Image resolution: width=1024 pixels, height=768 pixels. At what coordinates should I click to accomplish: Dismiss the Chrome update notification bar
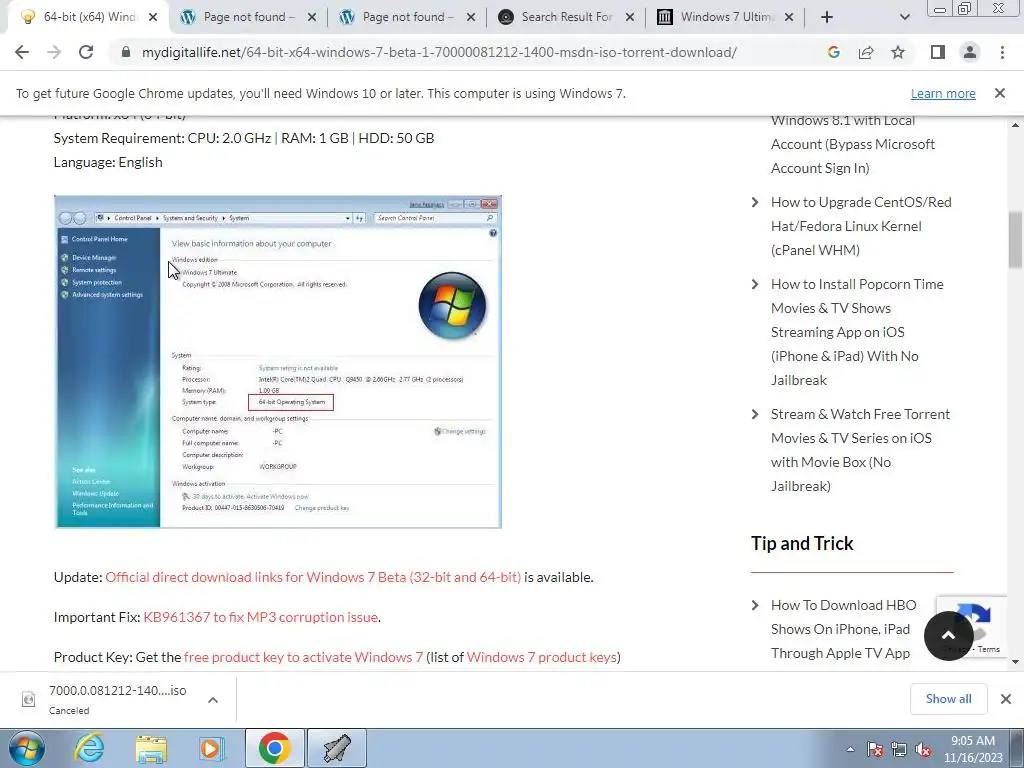(999, 93)
